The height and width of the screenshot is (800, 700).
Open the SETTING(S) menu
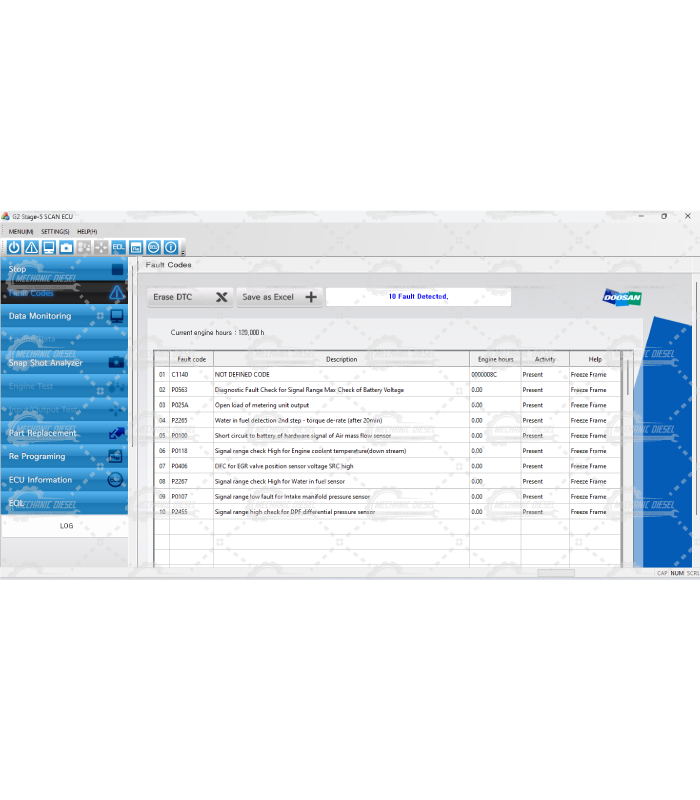pyautogui.click(x=55, y=231)
